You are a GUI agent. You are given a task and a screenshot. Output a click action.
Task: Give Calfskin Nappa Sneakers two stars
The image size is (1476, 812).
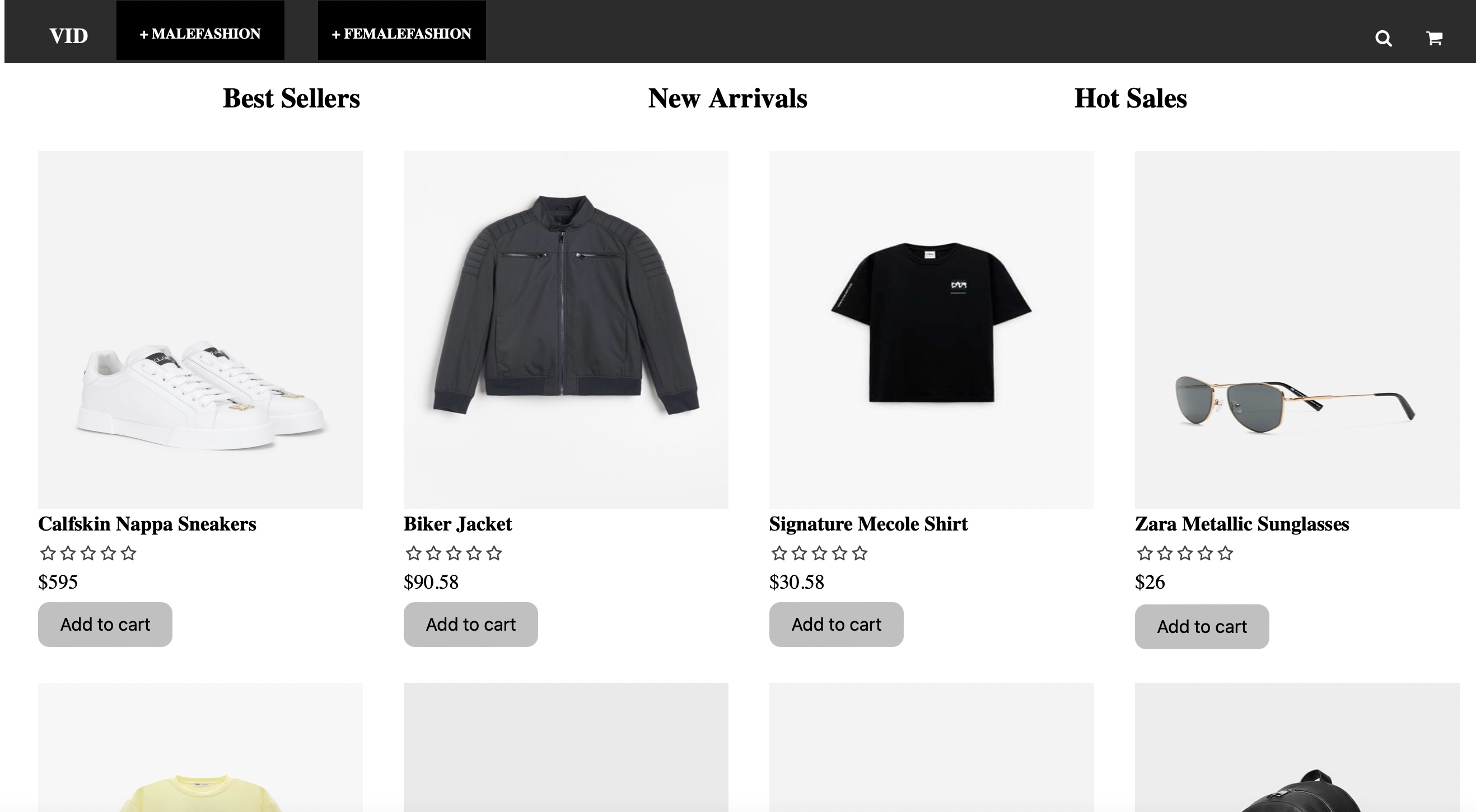(x=68, y=553)
